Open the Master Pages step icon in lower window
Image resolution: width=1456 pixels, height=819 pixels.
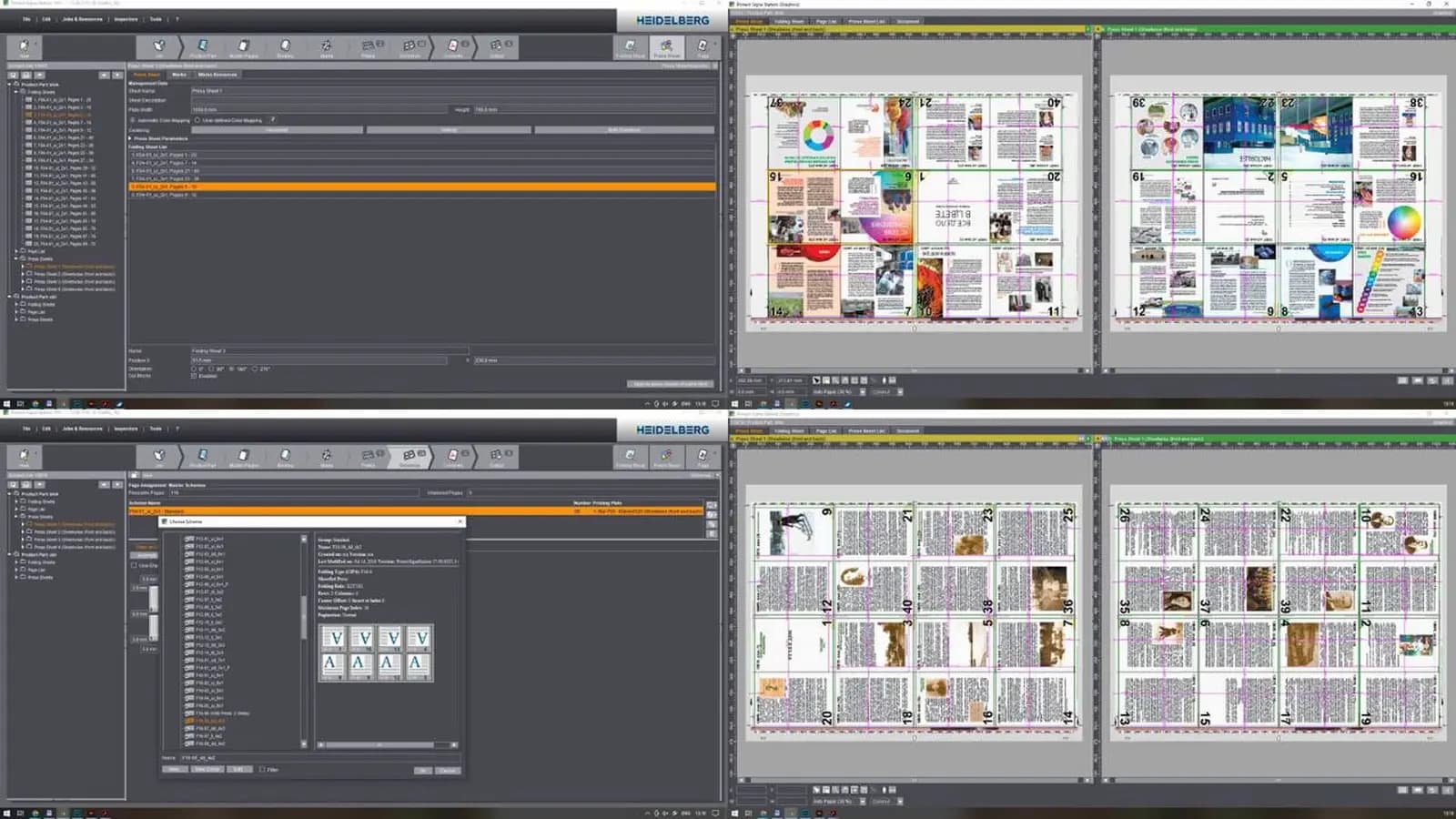coord(243,456)
